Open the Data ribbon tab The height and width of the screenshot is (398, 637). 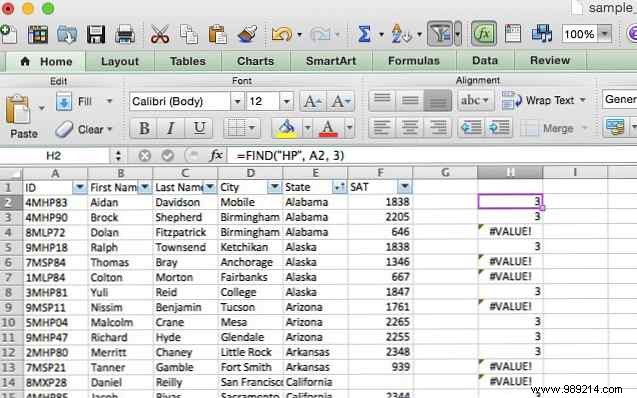pos(485,61)
